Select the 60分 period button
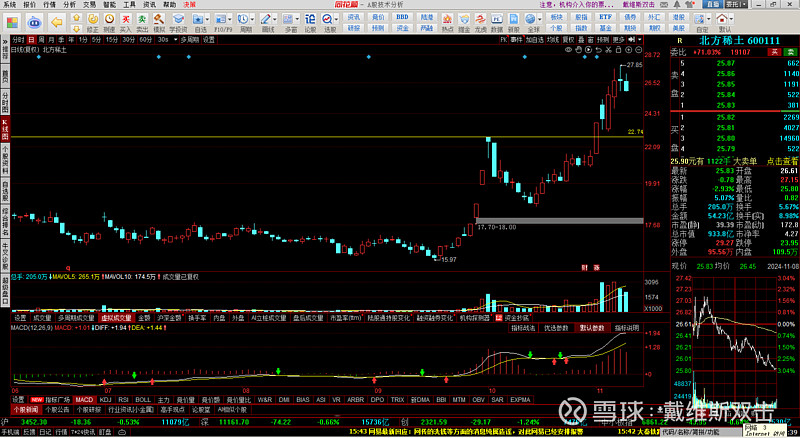The height and width of the screenshot is (438, 800). (x=146, y=39)
